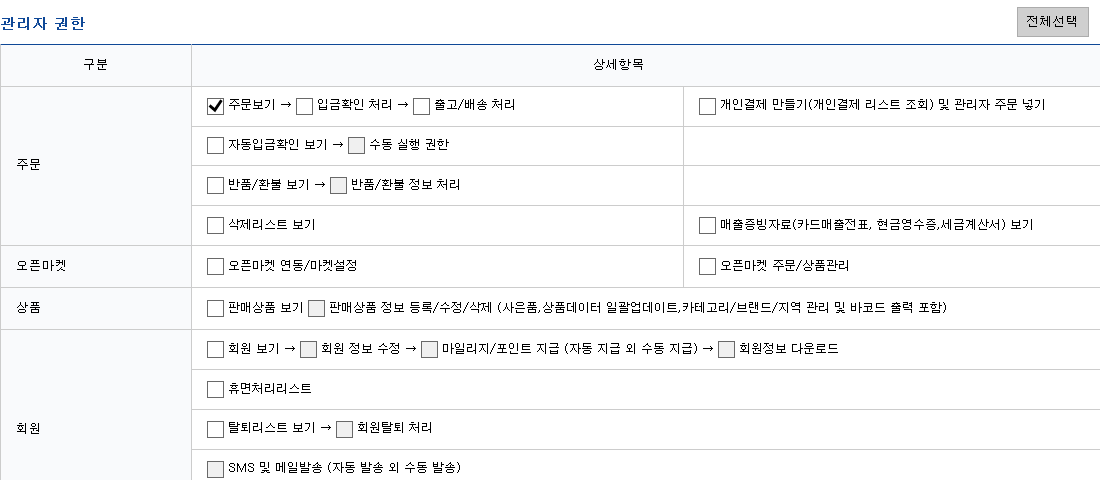Tick 오픈마켓 연동/마켓설정 checkbox
The width and height of the screenshot is (1100, 480).
215,267
